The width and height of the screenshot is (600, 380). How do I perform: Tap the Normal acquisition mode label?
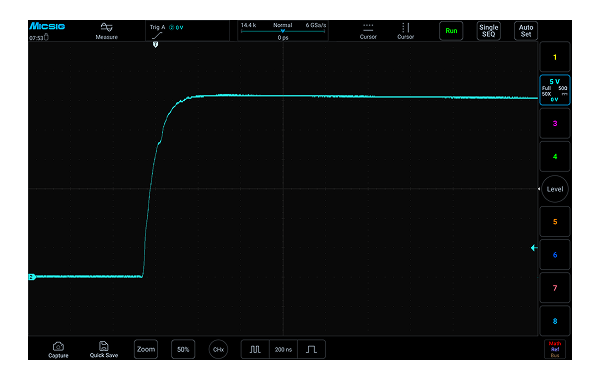(x=283, y=25)
